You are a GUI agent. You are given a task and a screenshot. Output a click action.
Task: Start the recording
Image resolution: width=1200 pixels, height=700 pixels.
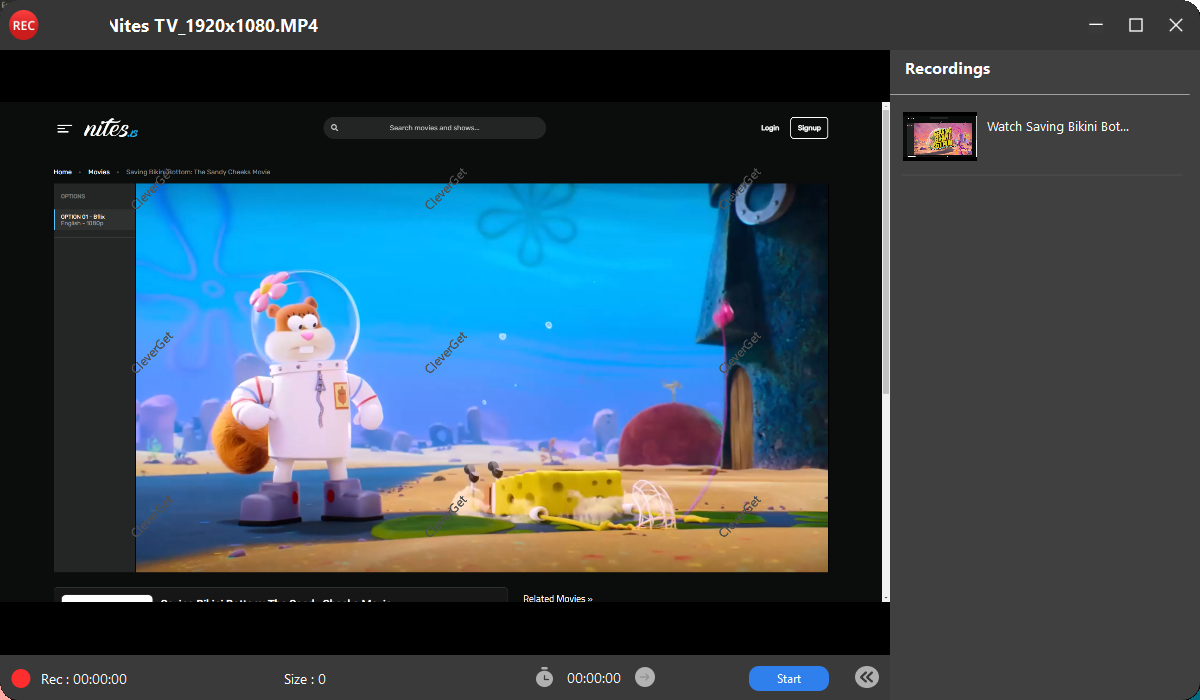coord(788,679)
